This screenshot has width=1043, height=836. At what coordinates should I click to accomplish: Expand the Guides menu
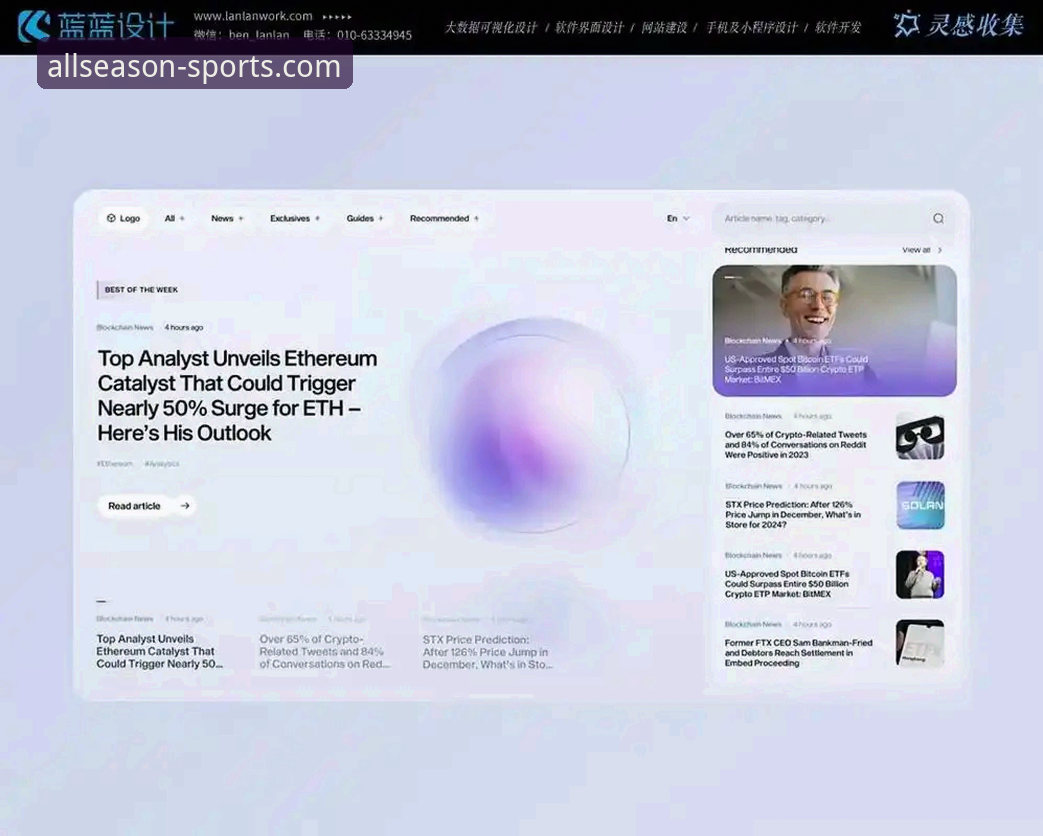[365, 219]
